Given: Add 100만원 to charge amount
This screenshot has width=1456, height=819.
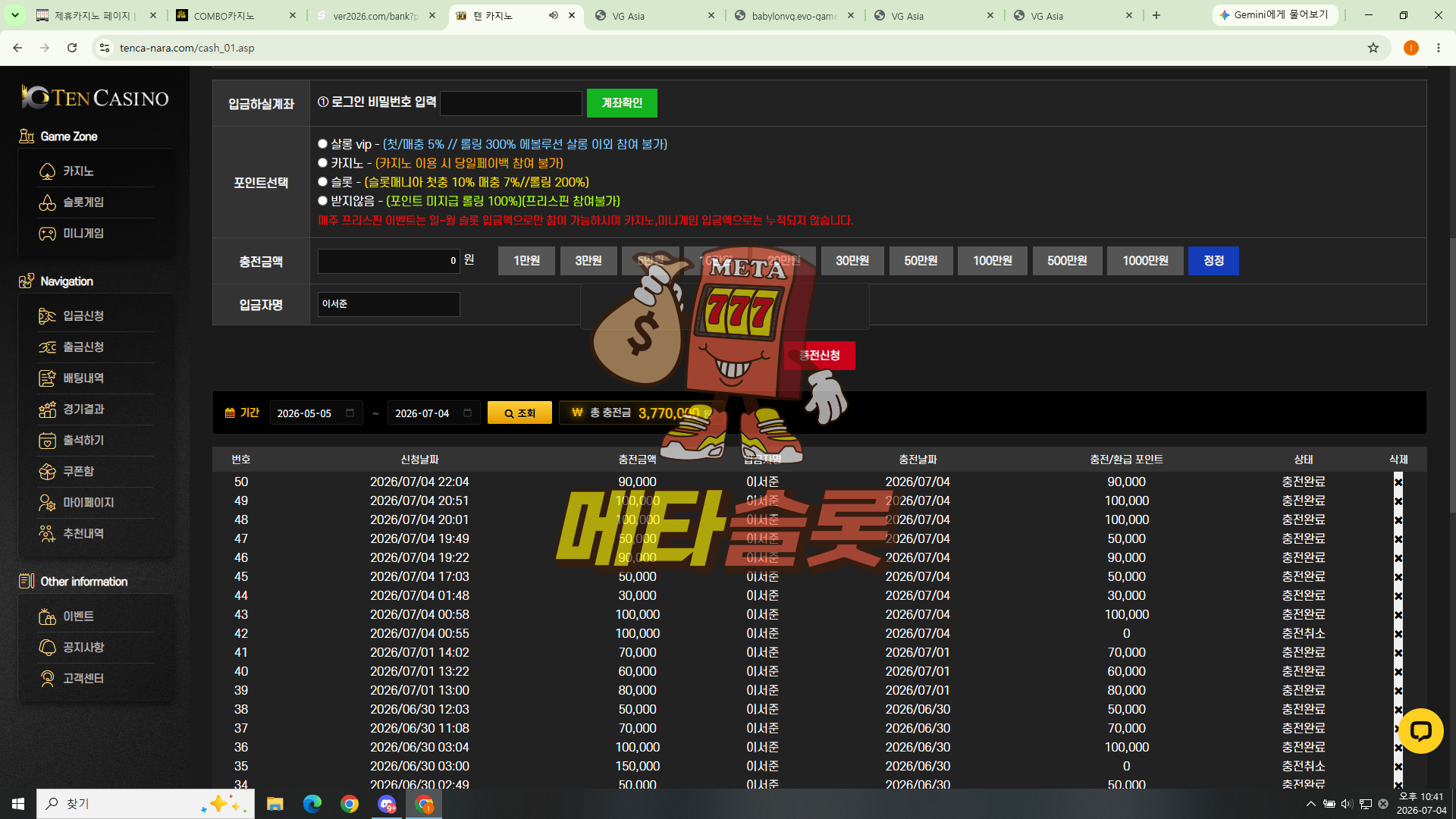Looking at the screenshot, I should (x=993, y=261).
